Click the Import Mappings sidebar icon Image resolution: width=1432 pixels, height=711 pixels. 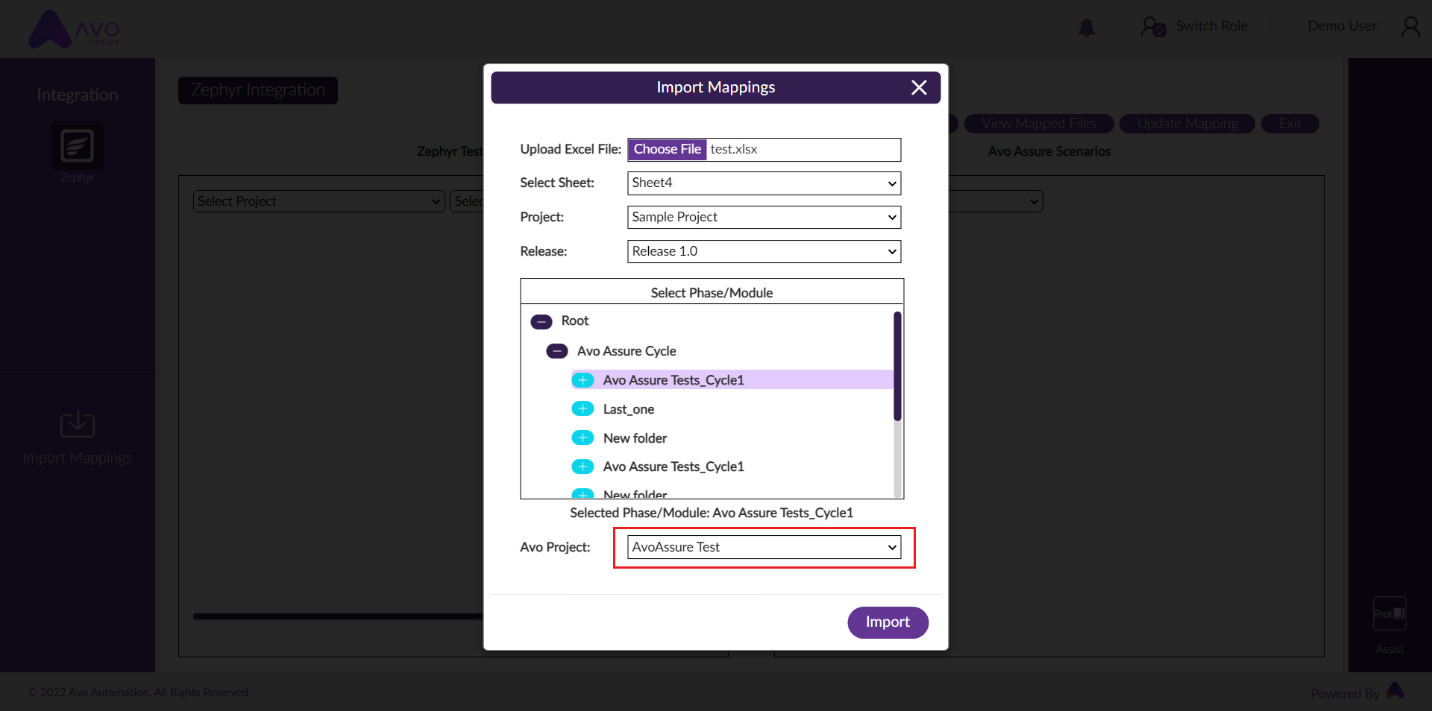(x=77, y=425)
